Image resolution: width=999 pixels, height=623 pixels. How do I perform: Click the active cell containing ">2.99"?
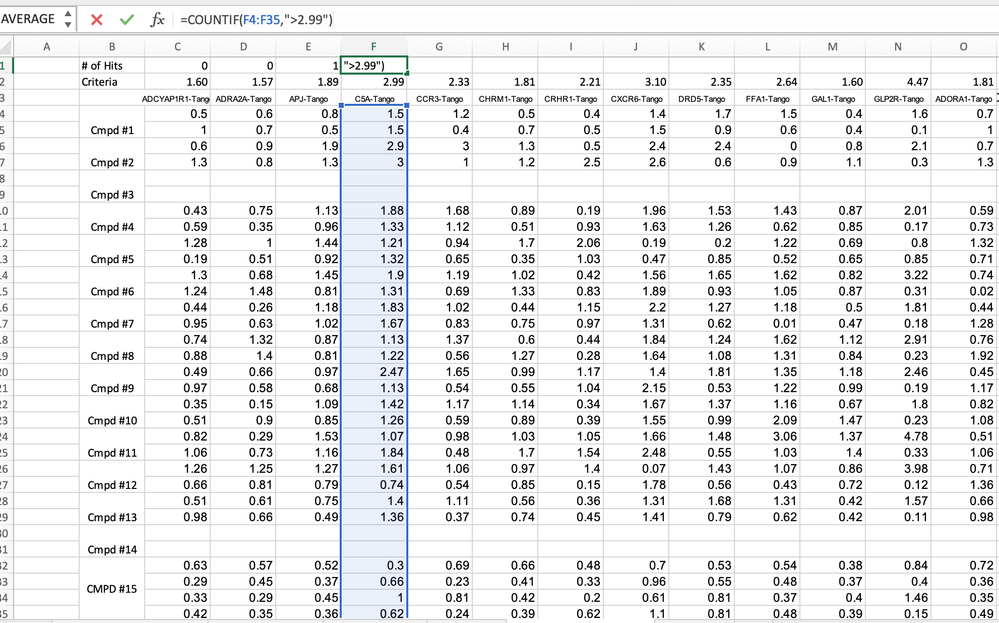click(372, 64)
